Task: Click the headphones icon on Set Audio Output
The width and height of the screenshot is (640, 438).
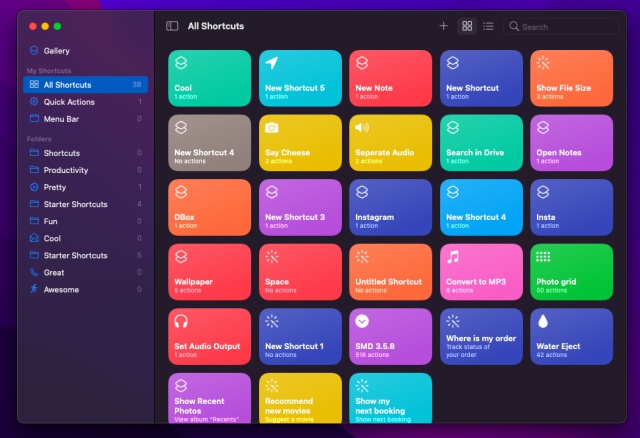Action: click(x=181, y=321)
